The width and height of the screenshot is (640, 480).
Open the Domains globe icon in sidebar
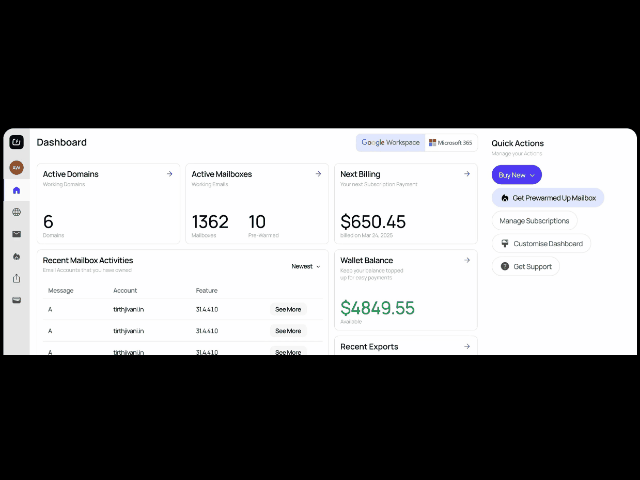[x=16, y=212]
